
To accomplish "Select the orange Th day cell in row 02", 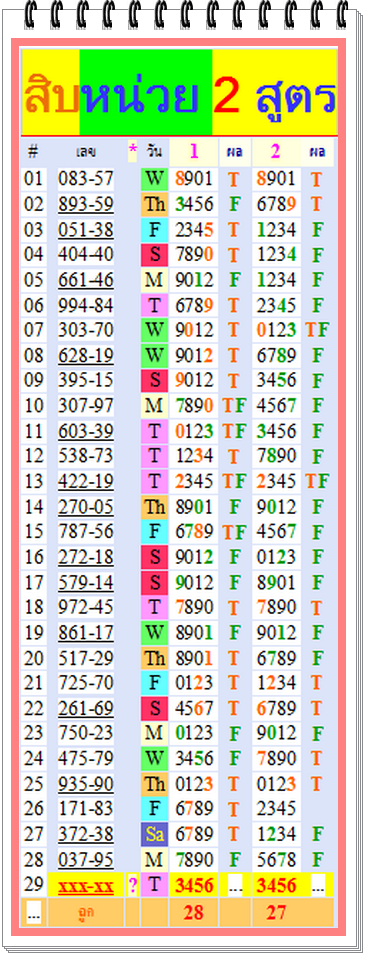I will (155, 204).
